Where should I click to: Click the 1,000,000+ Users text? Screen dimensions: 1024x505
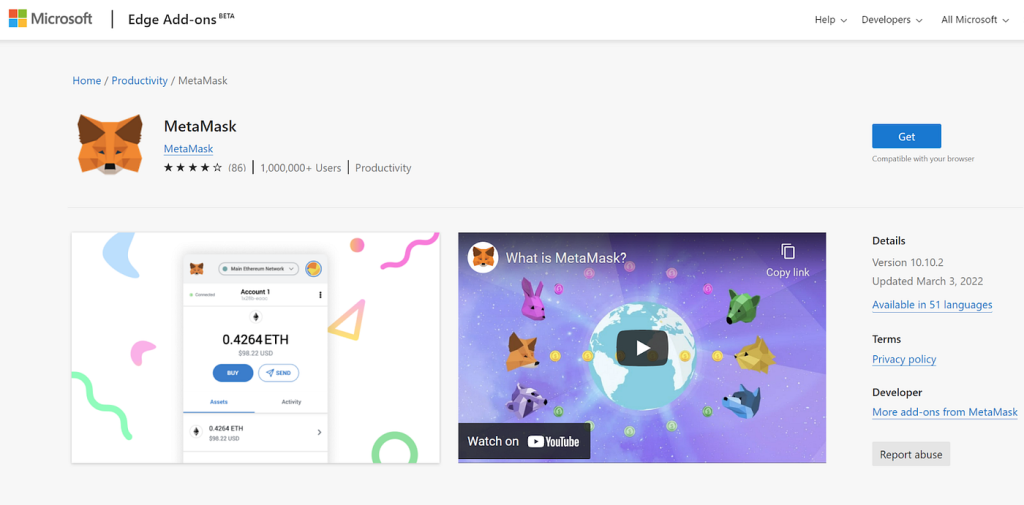300,168
